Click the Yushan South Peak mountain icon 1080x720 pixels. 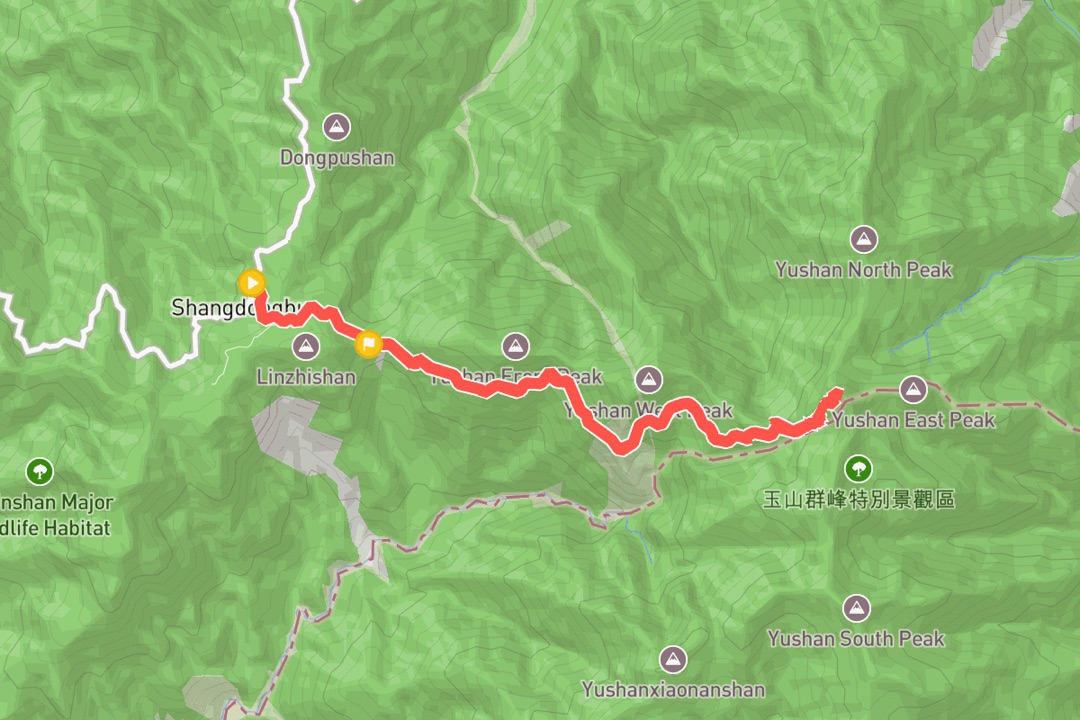pyautogui.click(x=856, y=608)
